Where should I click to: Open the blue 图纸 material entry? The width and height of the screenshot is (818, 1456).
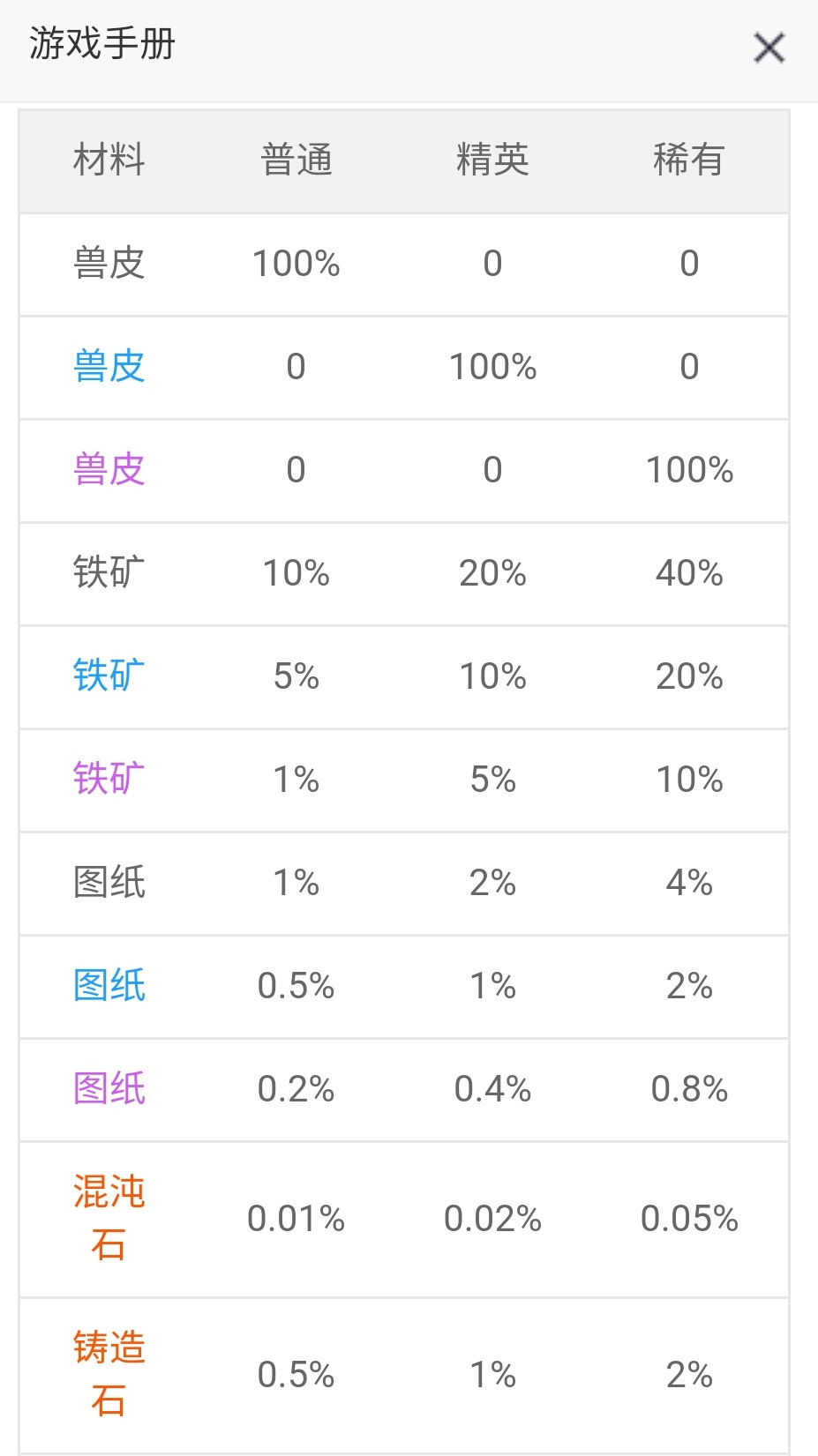109,986
